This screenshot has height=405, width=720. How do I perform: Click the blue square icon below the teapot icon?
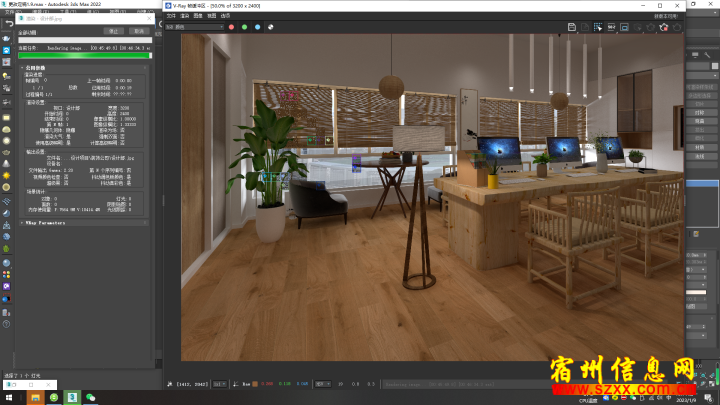point(6,51)
